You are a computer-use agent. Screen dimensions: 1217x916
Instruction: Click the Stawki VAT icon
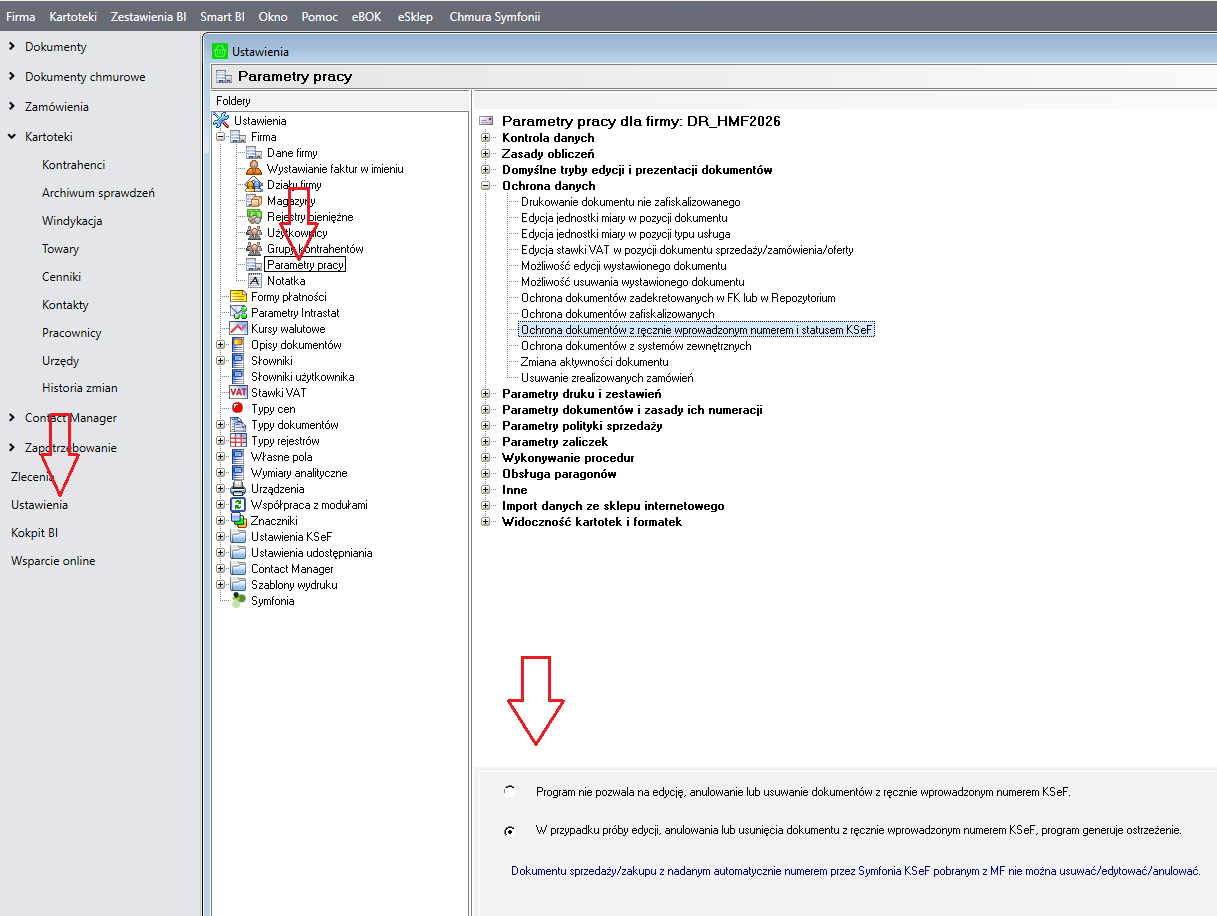(238, 393)
